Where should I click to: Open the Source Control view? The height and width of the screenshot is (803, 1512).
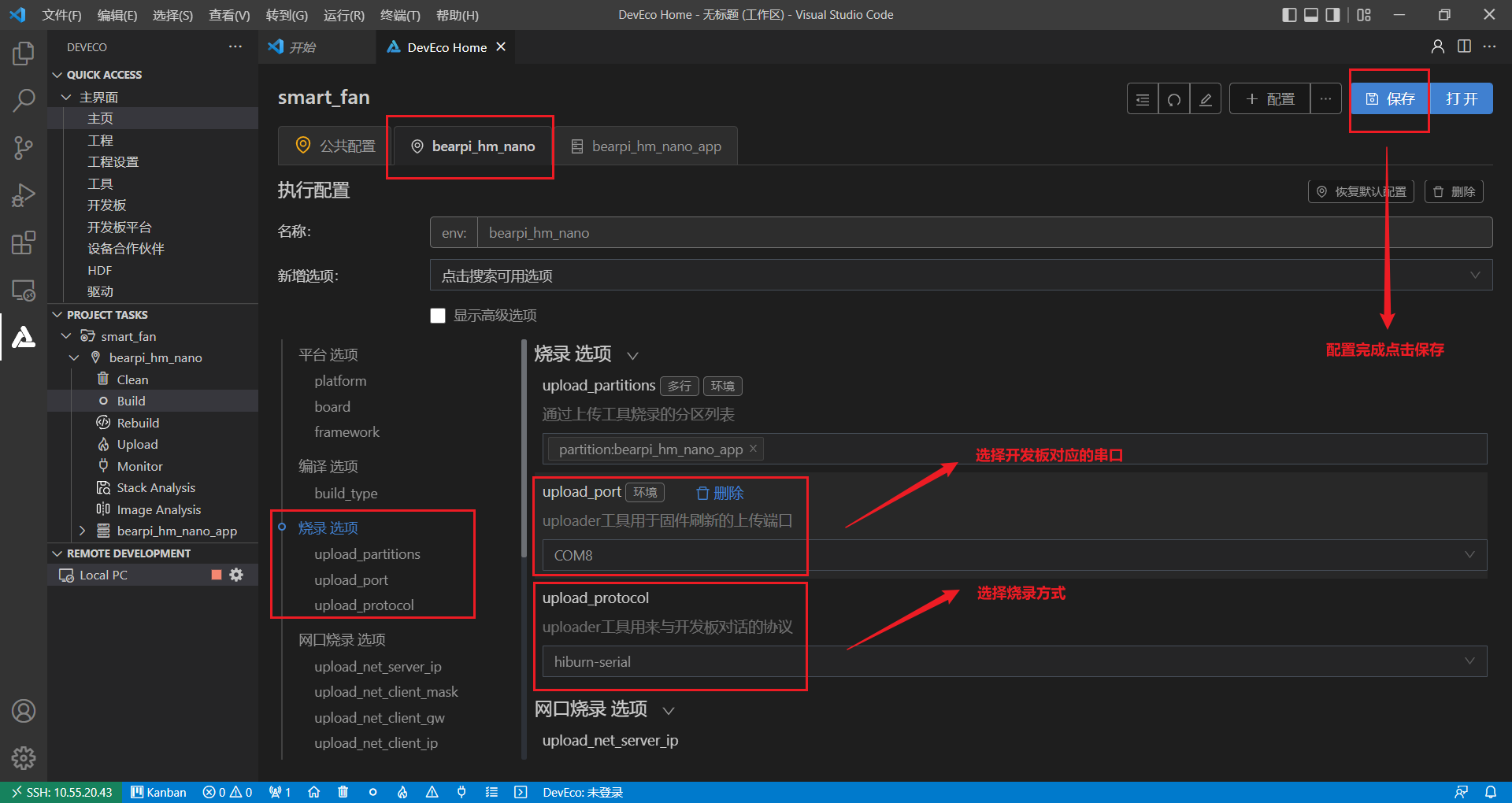(x=24, y=147)
